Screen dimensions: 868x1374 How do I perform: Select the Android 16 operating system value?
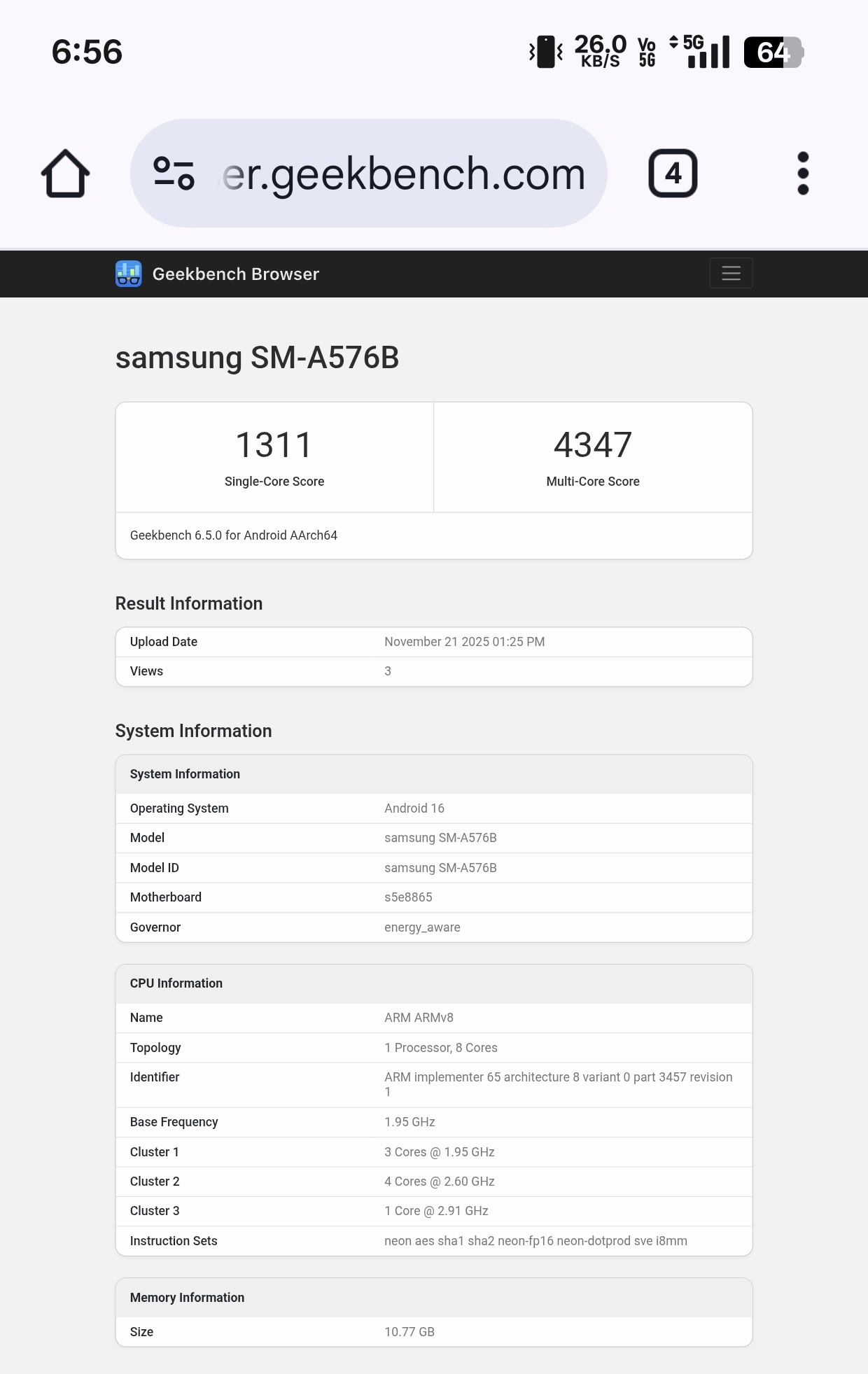414,808
